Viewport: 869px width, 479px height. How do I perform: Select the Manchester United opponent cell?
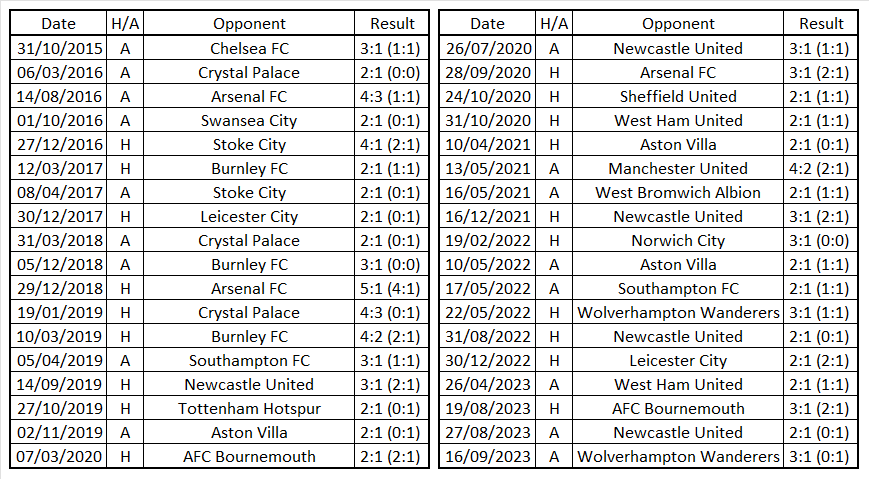coord(678,168)
